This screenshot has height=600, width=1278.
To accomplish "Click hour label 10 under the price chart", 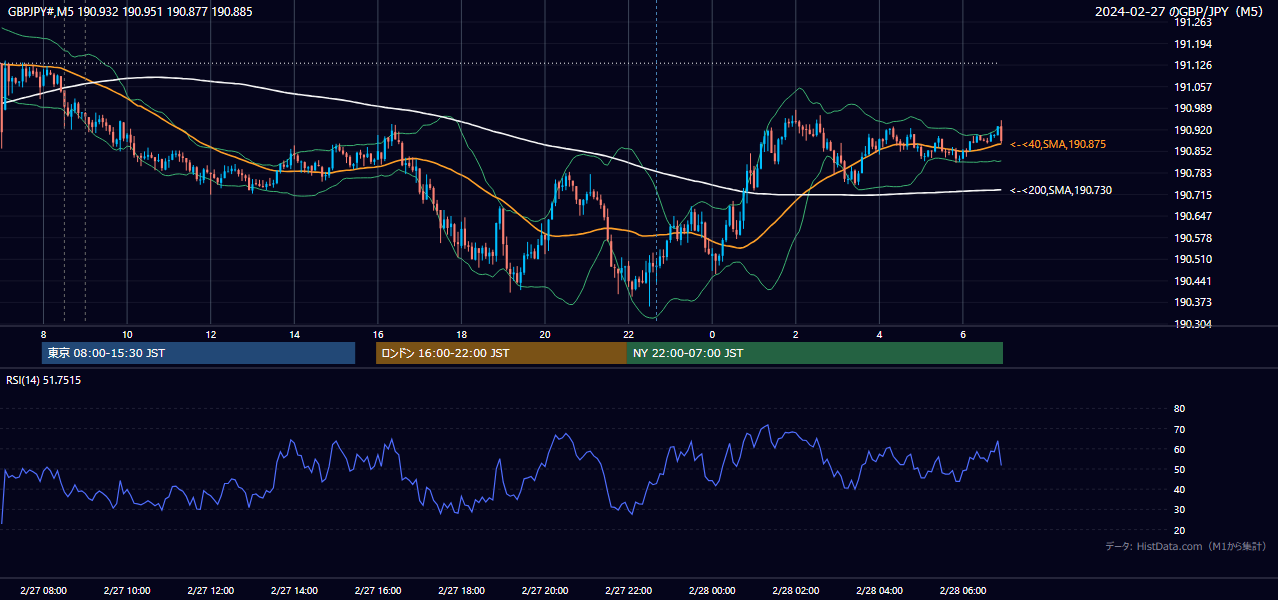I will 127,334.
